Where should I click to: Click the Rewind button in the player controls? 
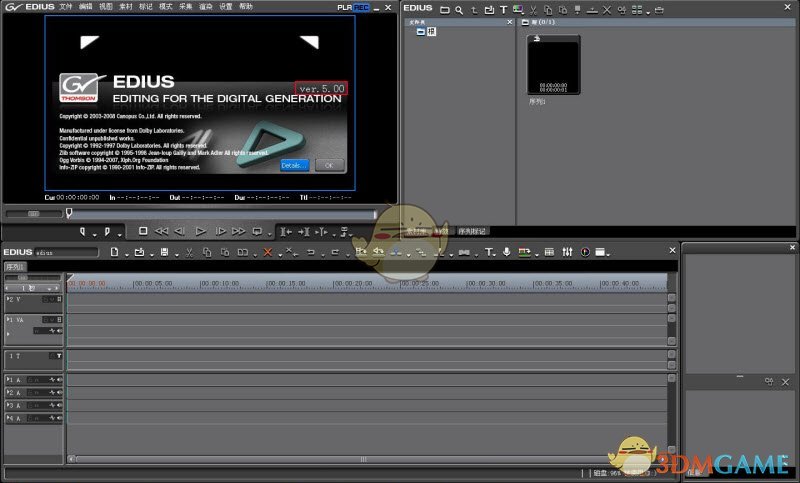[161, 231]
